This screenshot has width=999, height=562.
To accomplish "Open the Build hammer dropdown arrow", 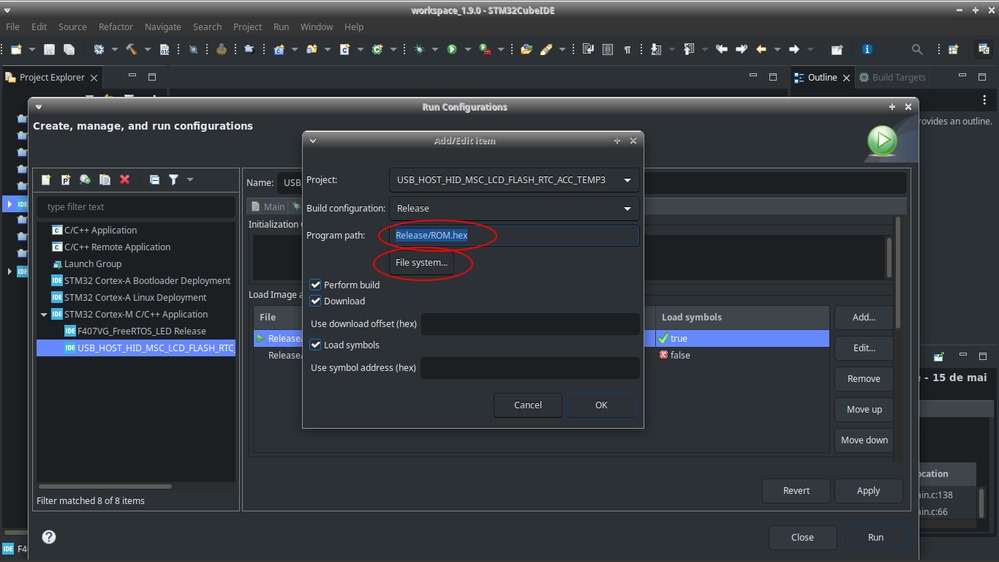I will pos(147,49).
